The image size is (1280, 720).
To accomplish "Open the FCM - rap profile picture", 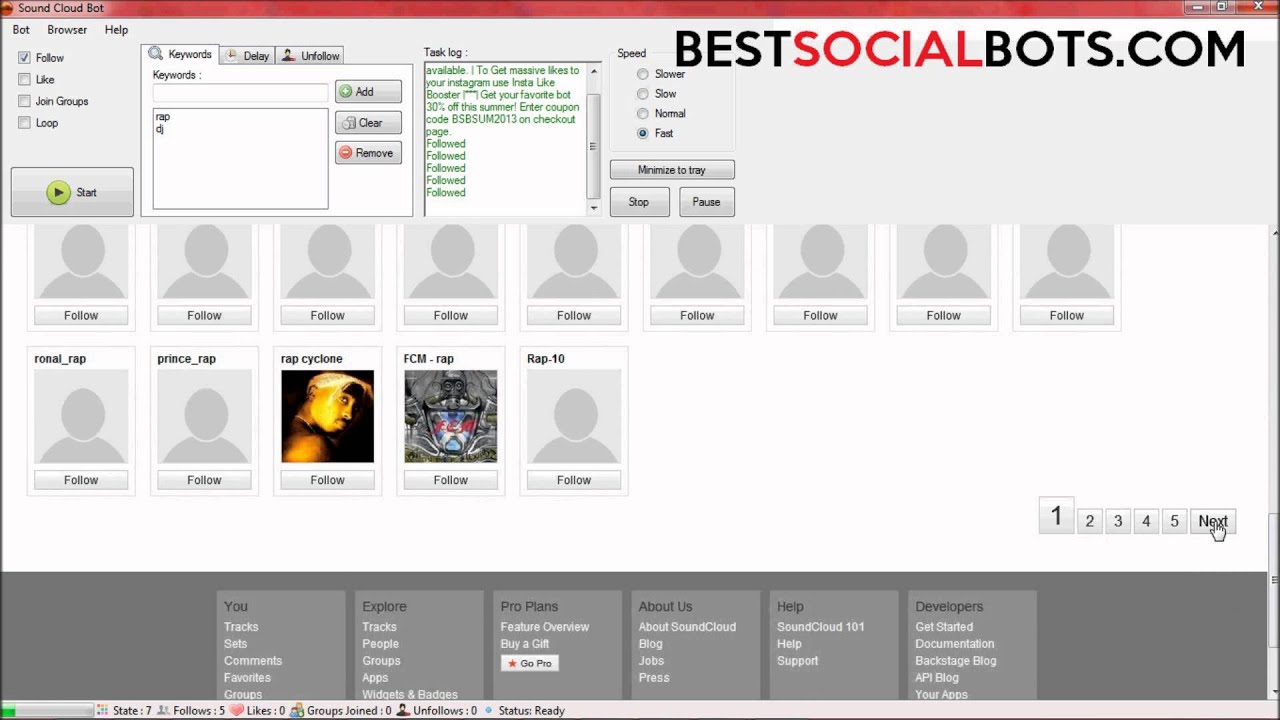I will pyautogui.click(x=450, y=416).
